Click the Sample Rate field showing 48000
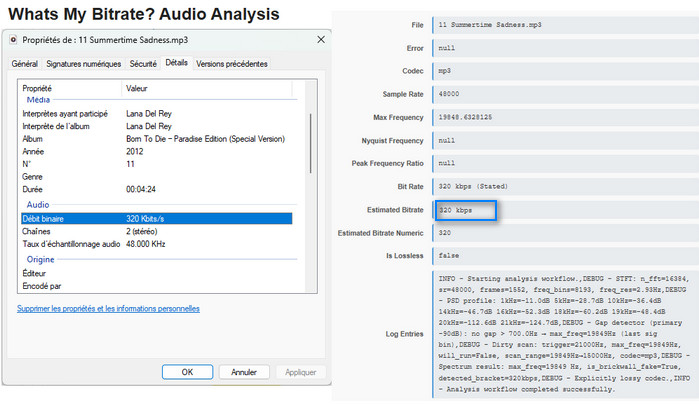 tap(565, 94)
